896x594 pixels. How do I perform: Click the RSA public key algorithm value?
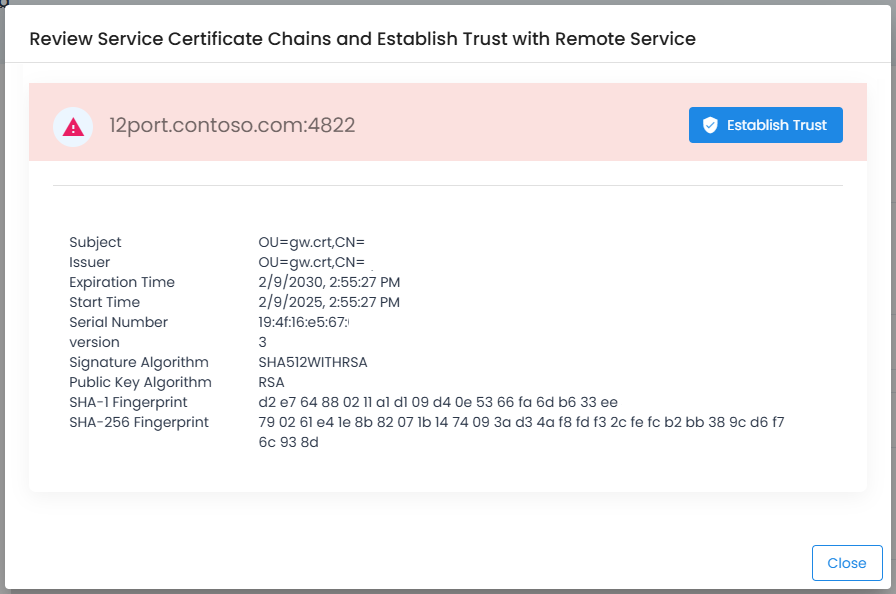[x=271, y=382]
